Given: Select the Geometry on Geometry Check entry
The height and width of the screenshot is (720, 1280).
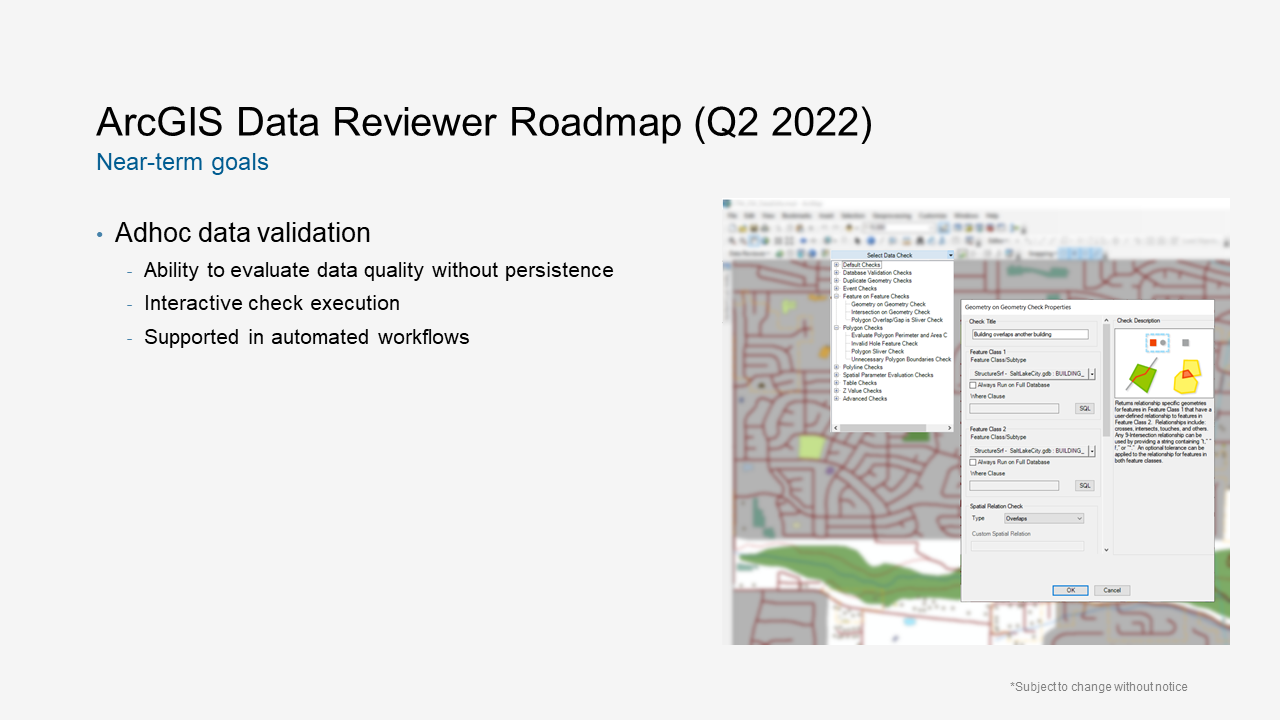Looking at the screenshot, I should [x=889, y=304].
